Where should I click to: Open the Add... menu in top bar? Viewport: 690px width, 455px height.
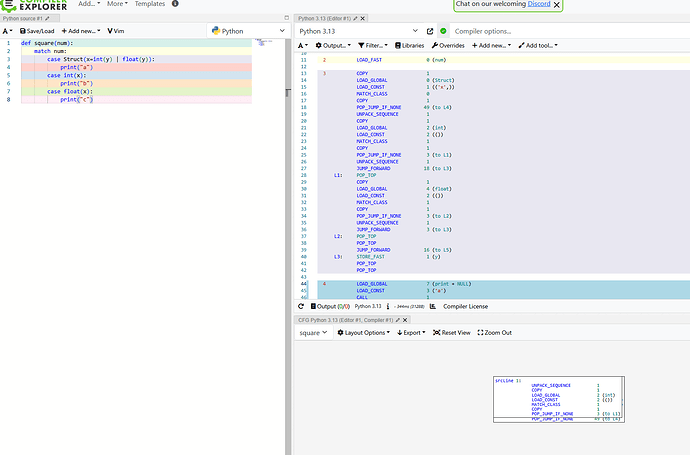point(89,4)
